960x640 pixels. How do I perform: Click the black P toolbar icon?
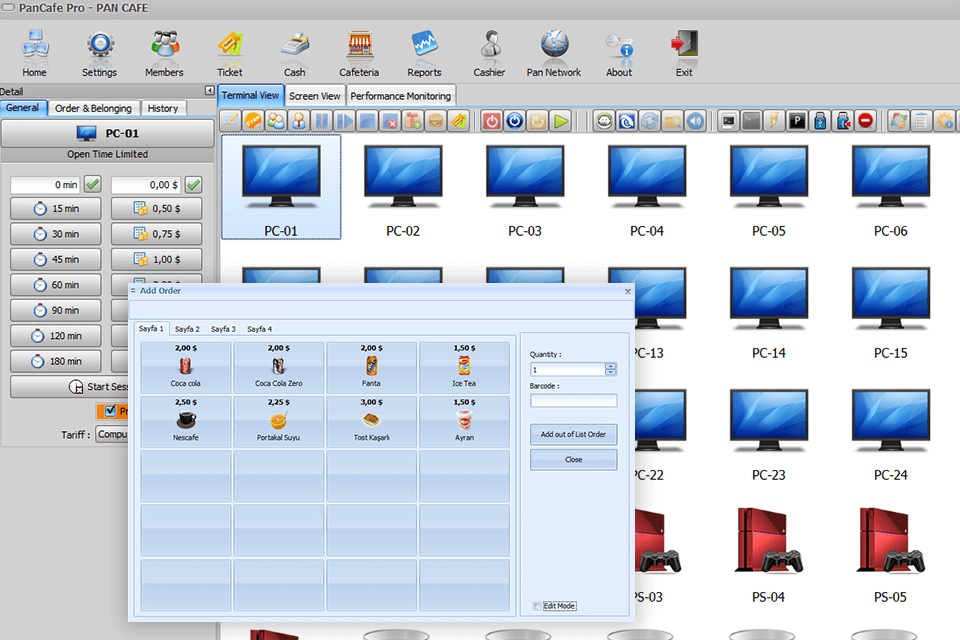point(797,121)
